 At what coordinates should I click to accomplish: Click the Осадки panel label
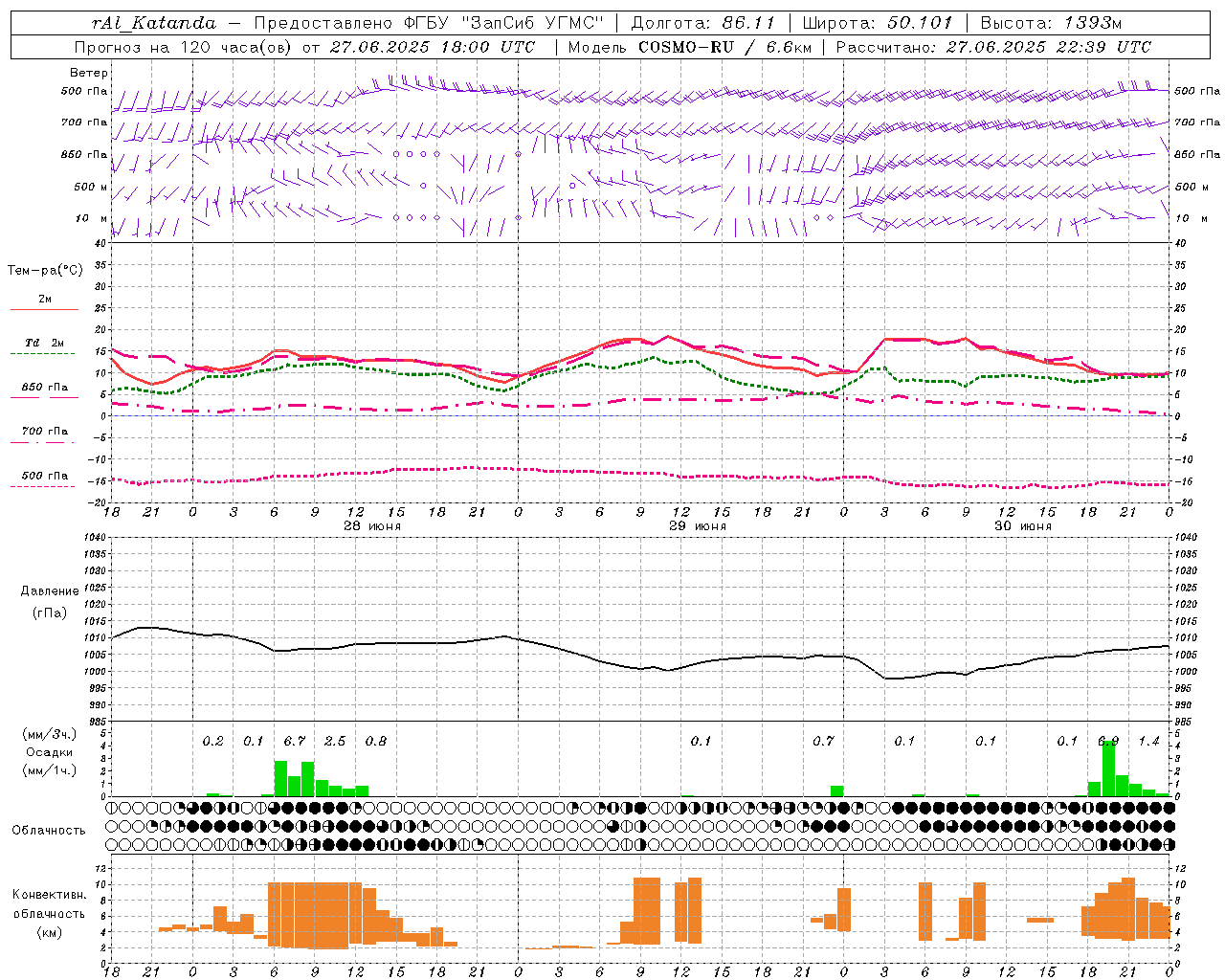coord(49,752)
